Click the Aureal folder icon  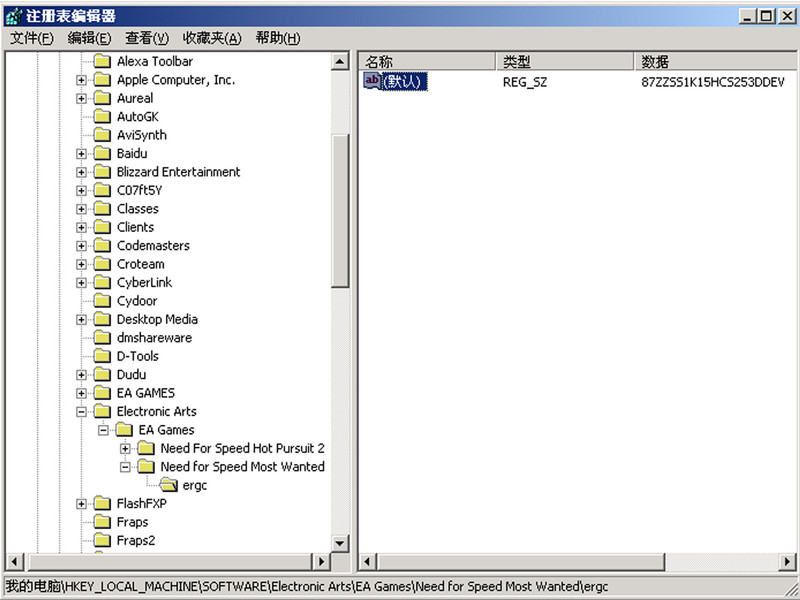click(103, 98)
